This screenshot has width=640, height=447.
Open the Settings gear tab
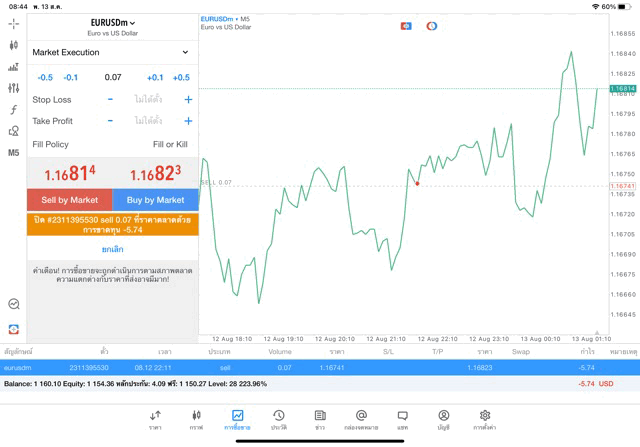(485, 419)
